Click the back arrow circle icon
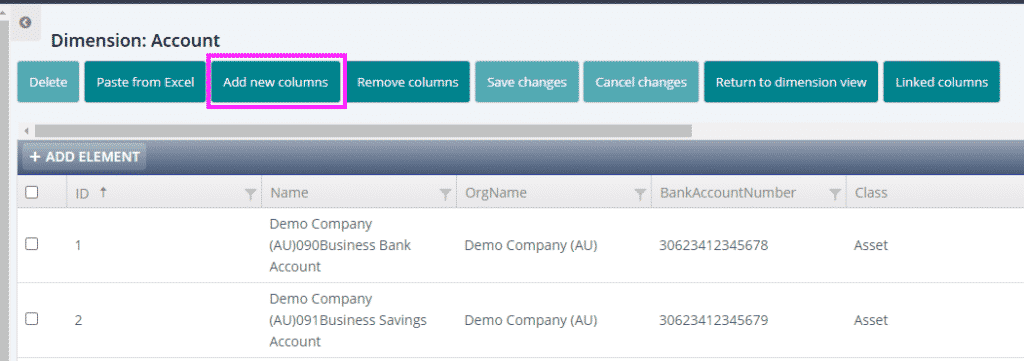This screenshot has width=1024, height=361. pyautogui.click(x=25, y=23)
